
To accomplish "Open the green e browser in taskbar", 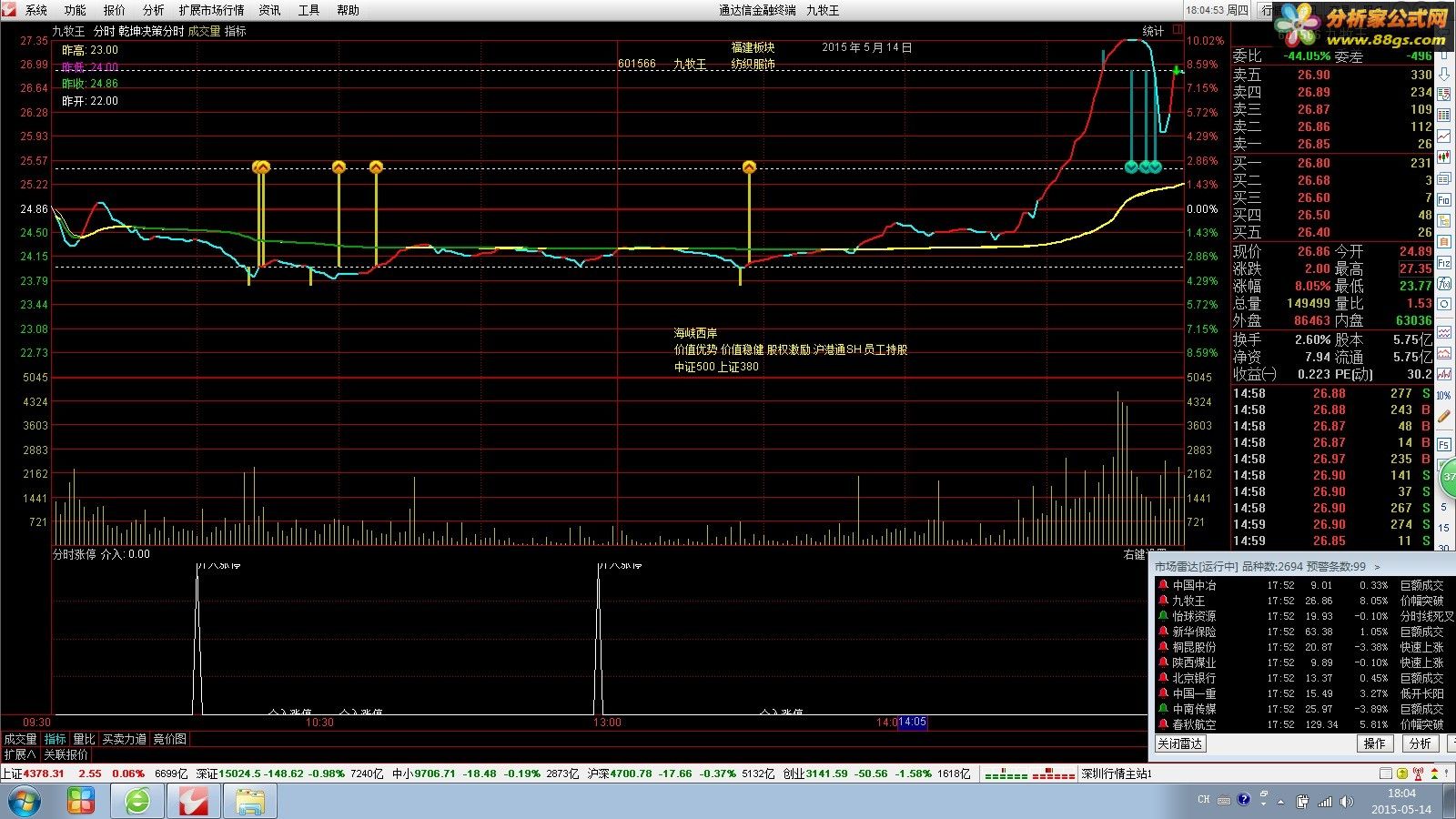I will pyautogui.click(x=137, y=802).
